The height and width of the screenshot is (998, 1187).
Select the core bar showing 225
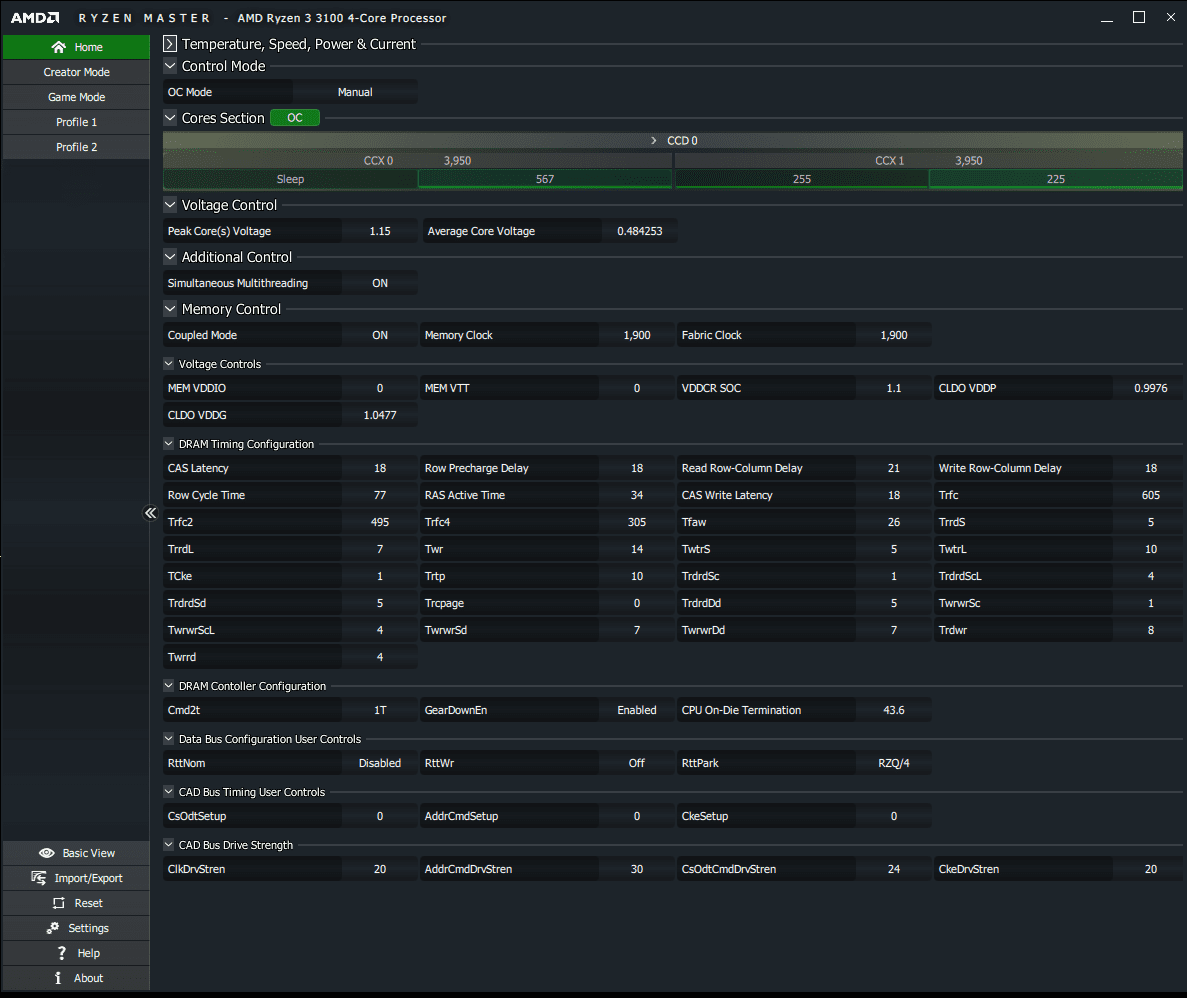pos(1056,179)
